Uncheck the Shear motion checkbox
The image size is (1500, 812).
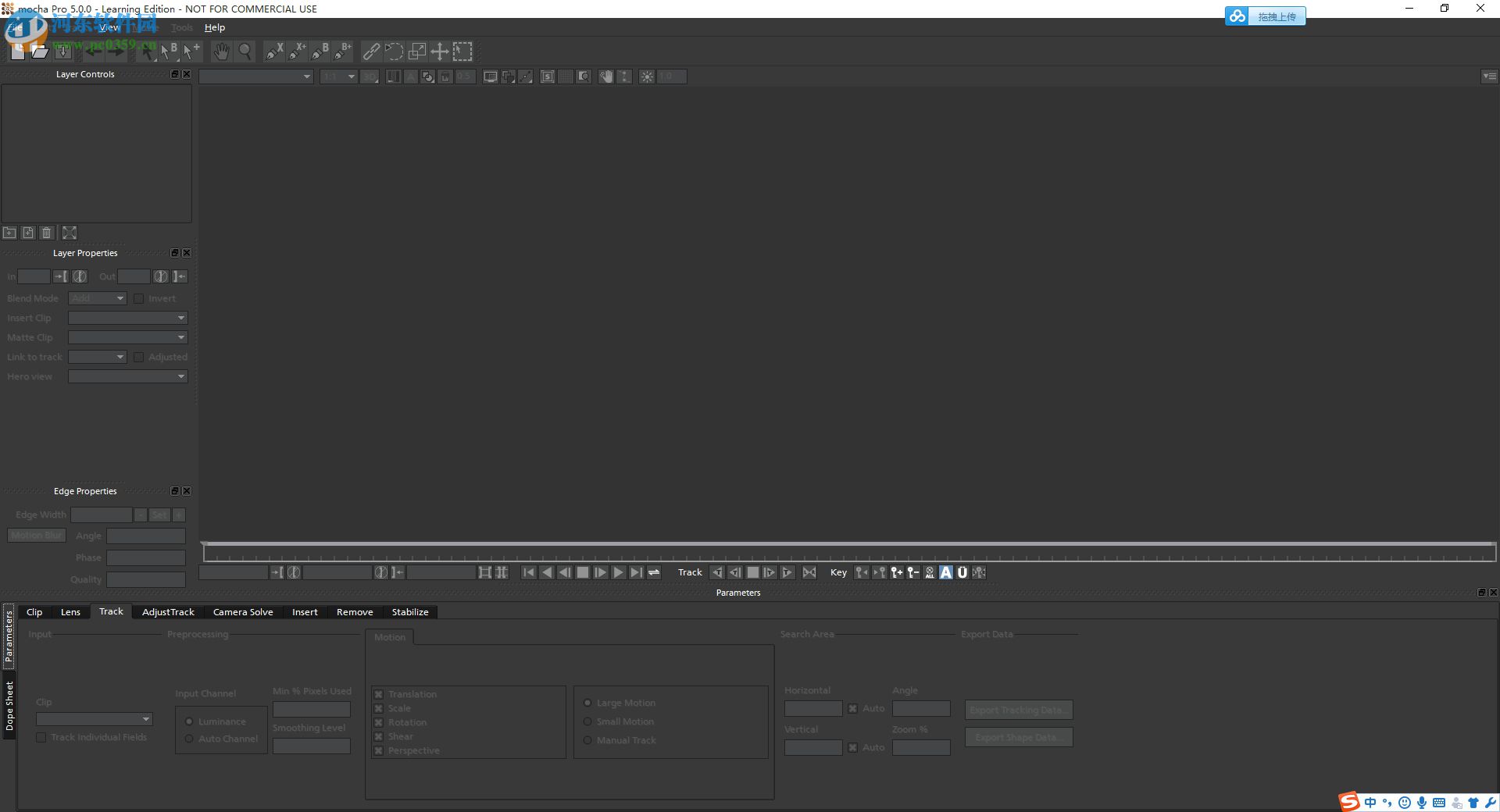pyautogui.click(x=379, y=736)
